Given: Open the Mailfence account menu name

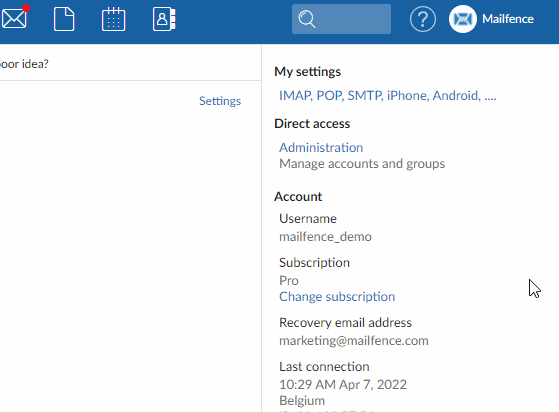Looking at the screenshot, I should point(508,19).
